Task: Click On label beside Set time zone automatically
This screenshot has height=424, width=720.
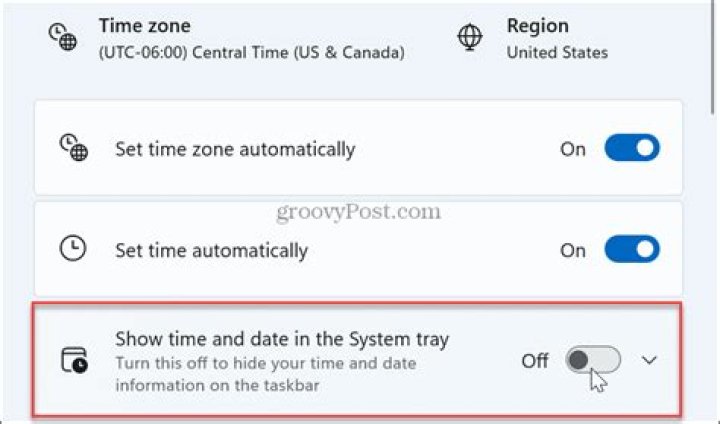Action: click(573, 150)
